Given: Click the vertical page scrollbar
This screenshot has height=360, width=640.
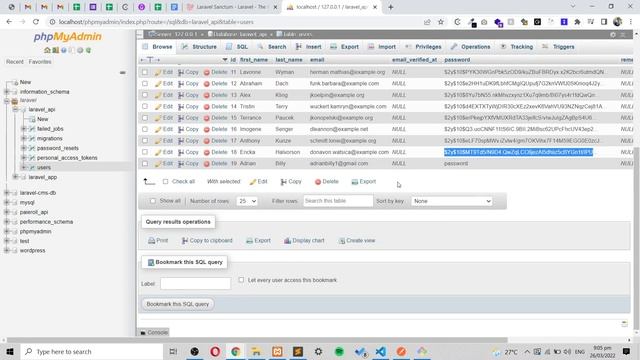Looking at the screenshot, I should pyautogui.click(x=637, y=239).
